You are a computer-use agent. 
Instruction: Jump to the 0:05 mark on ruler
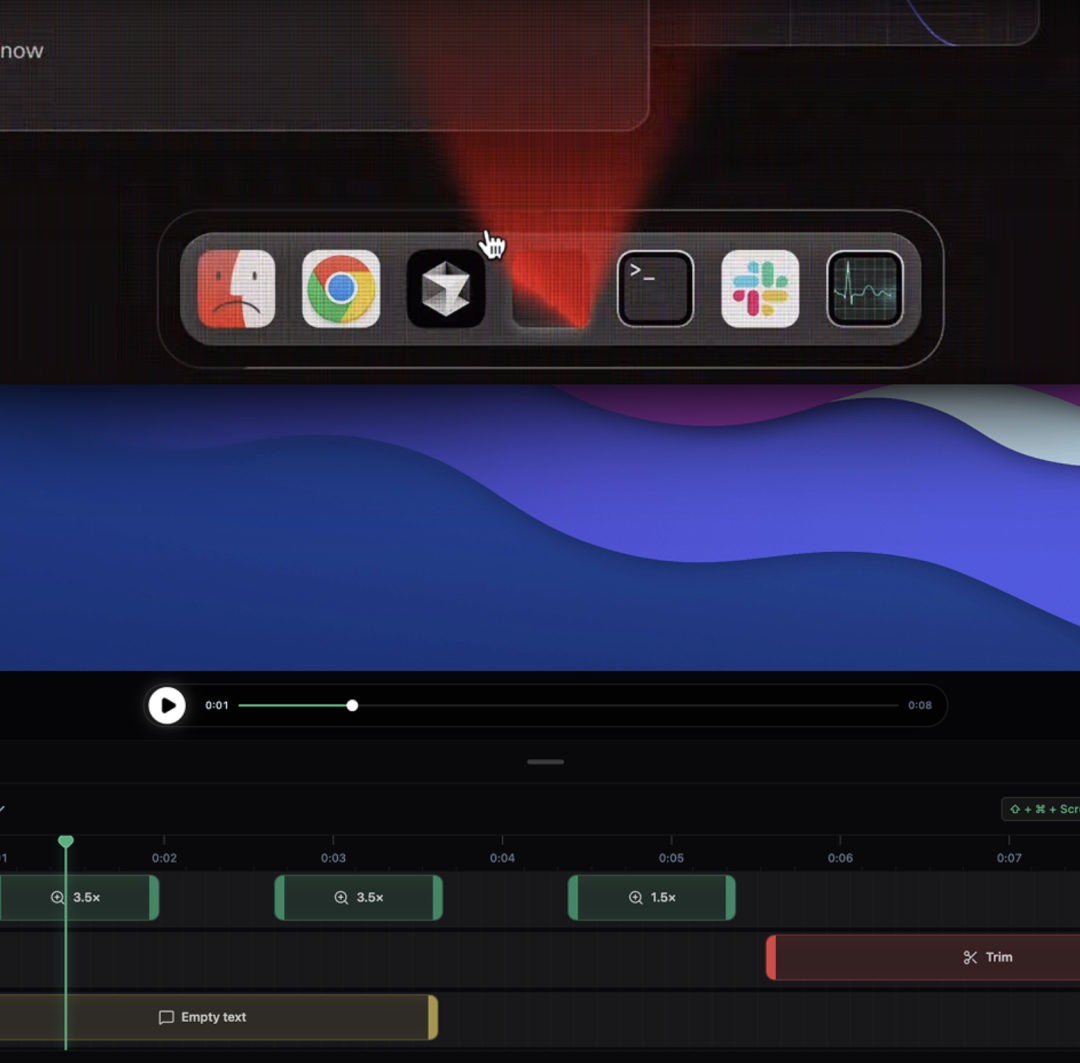pyautogui.click(x=671, y=857)
